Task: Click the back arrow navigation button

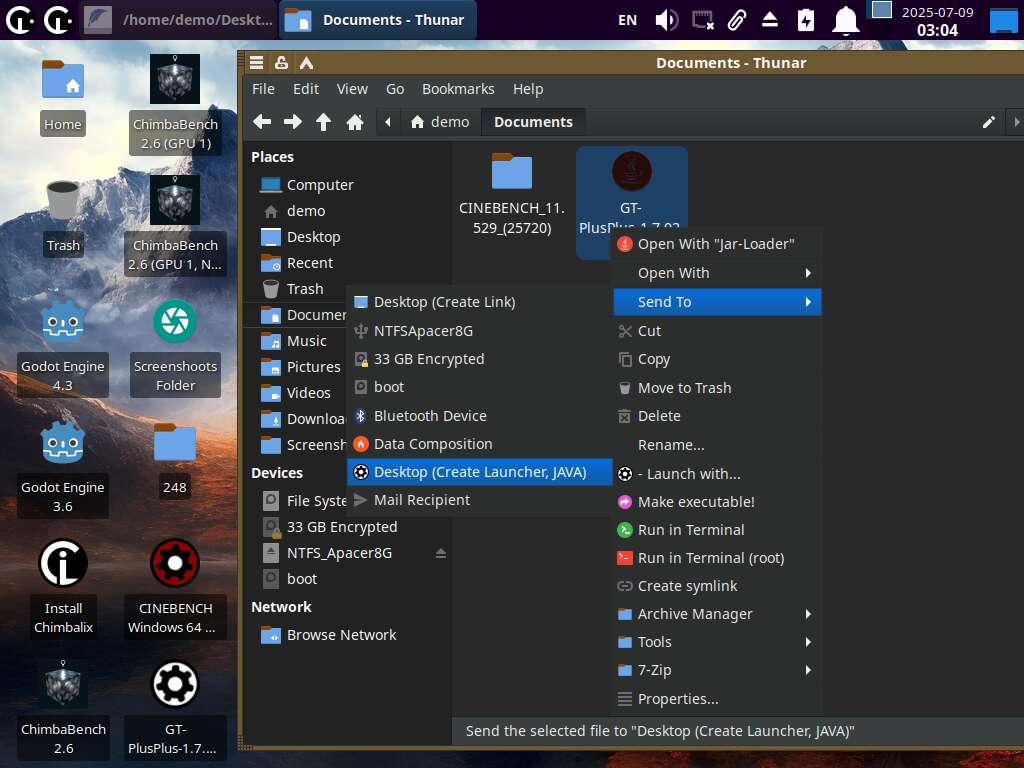Action: click(x=262, y=122)
